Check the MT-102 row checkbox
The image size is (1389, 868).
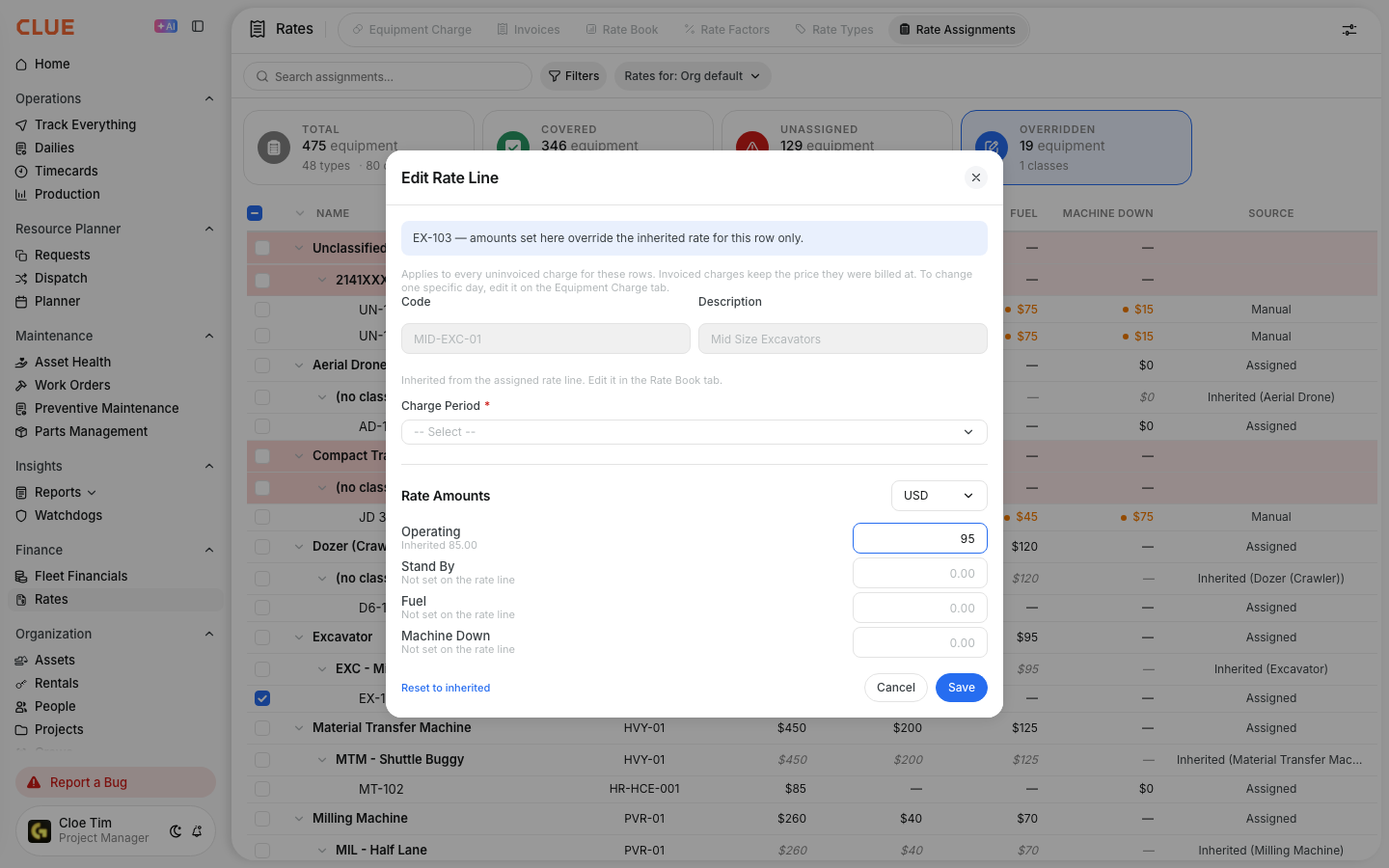(x=262, y=789)
